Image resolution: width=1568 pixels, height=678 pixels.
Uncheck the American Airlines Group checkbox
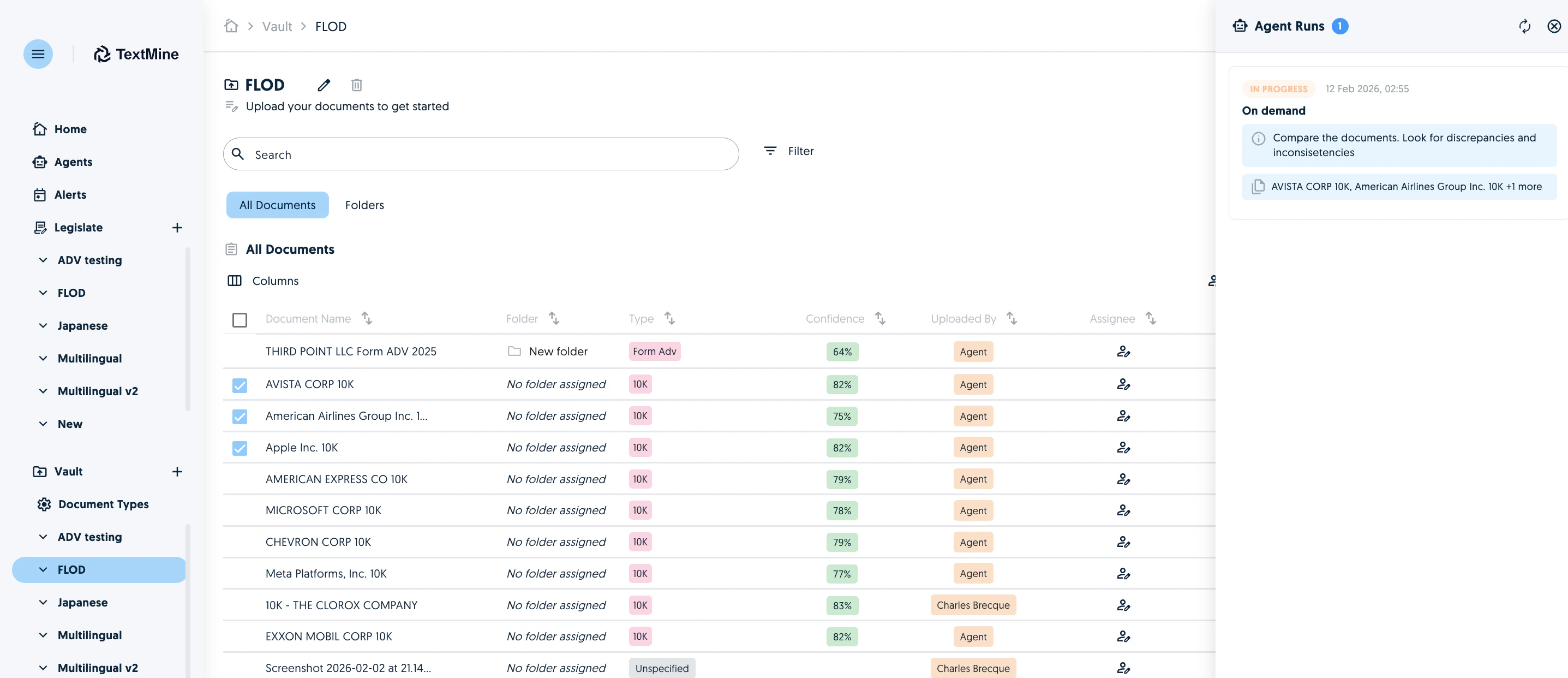pyautogui.click(x=240, y=417)
